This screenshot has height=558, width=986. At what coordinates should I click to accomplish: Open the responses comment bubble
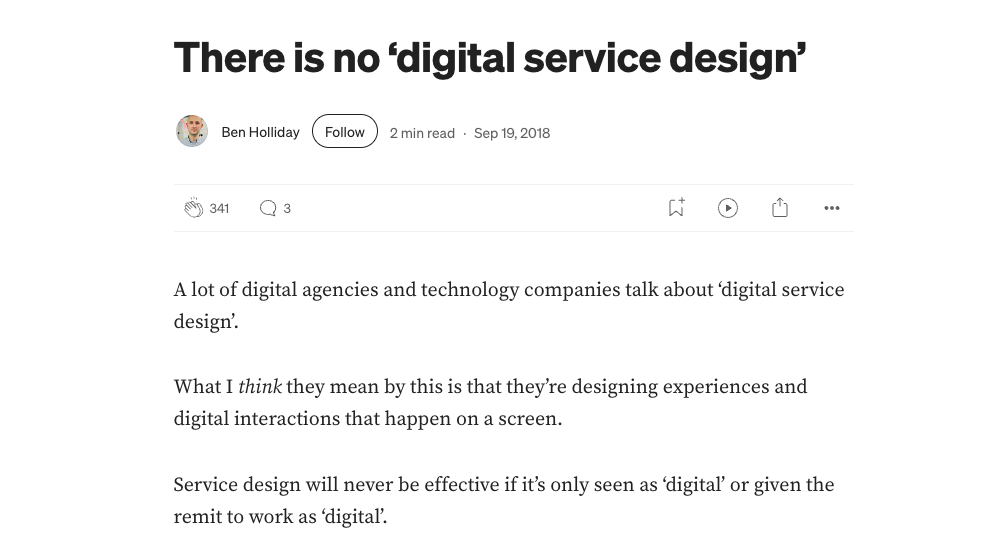click(x=267, y=208)
